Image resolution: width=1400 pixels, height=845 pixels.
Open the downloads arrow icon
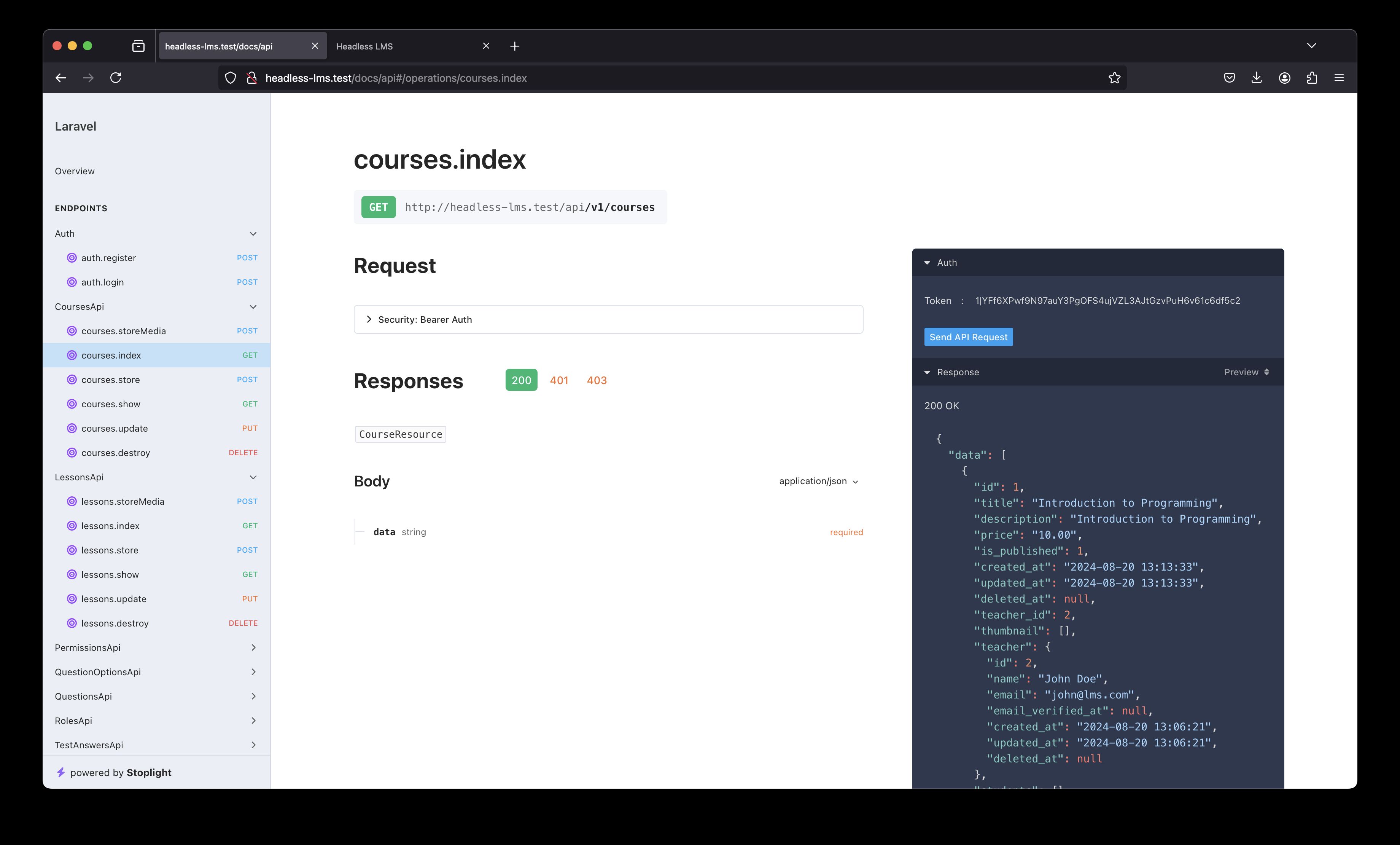(x=1257, y=78)
